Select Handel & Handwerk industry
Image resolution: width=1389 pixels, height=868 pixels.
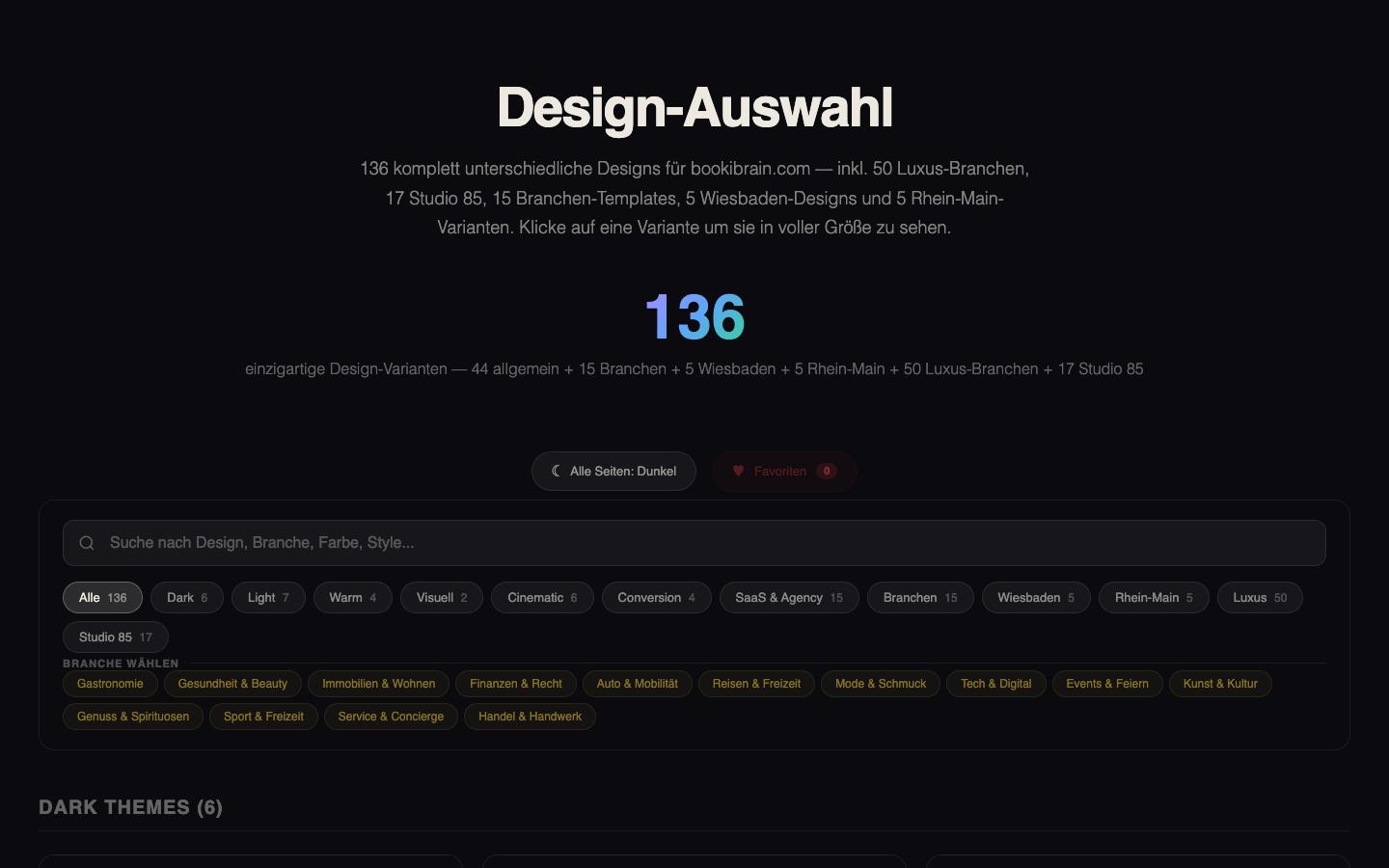(530, 717)
